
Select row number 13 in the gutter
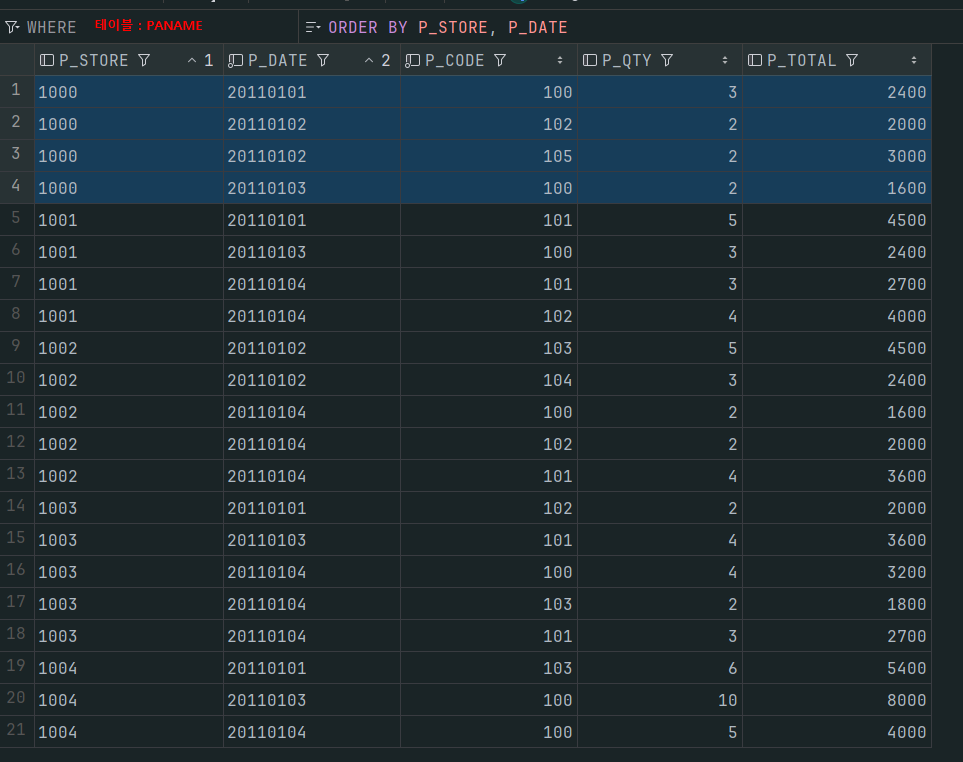[17, 474]
